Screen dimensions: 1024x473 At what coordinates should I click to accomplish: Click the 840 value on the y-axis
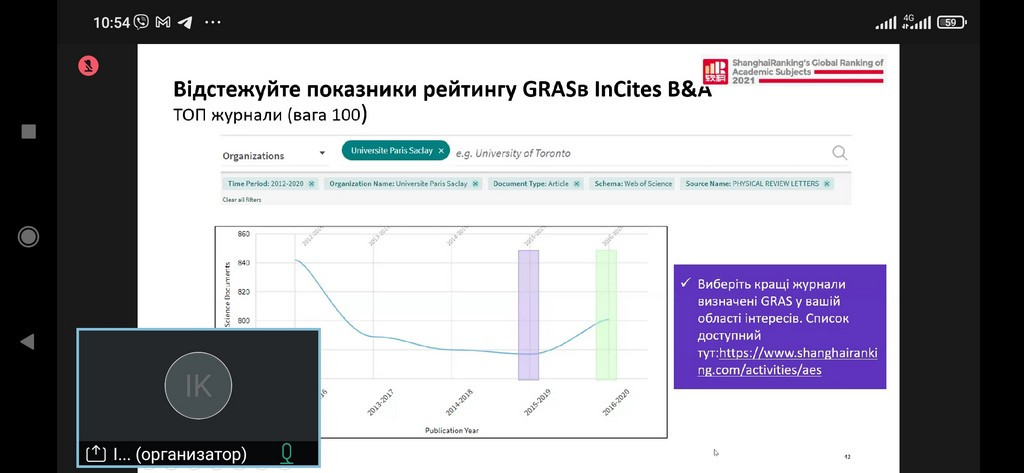242,263
